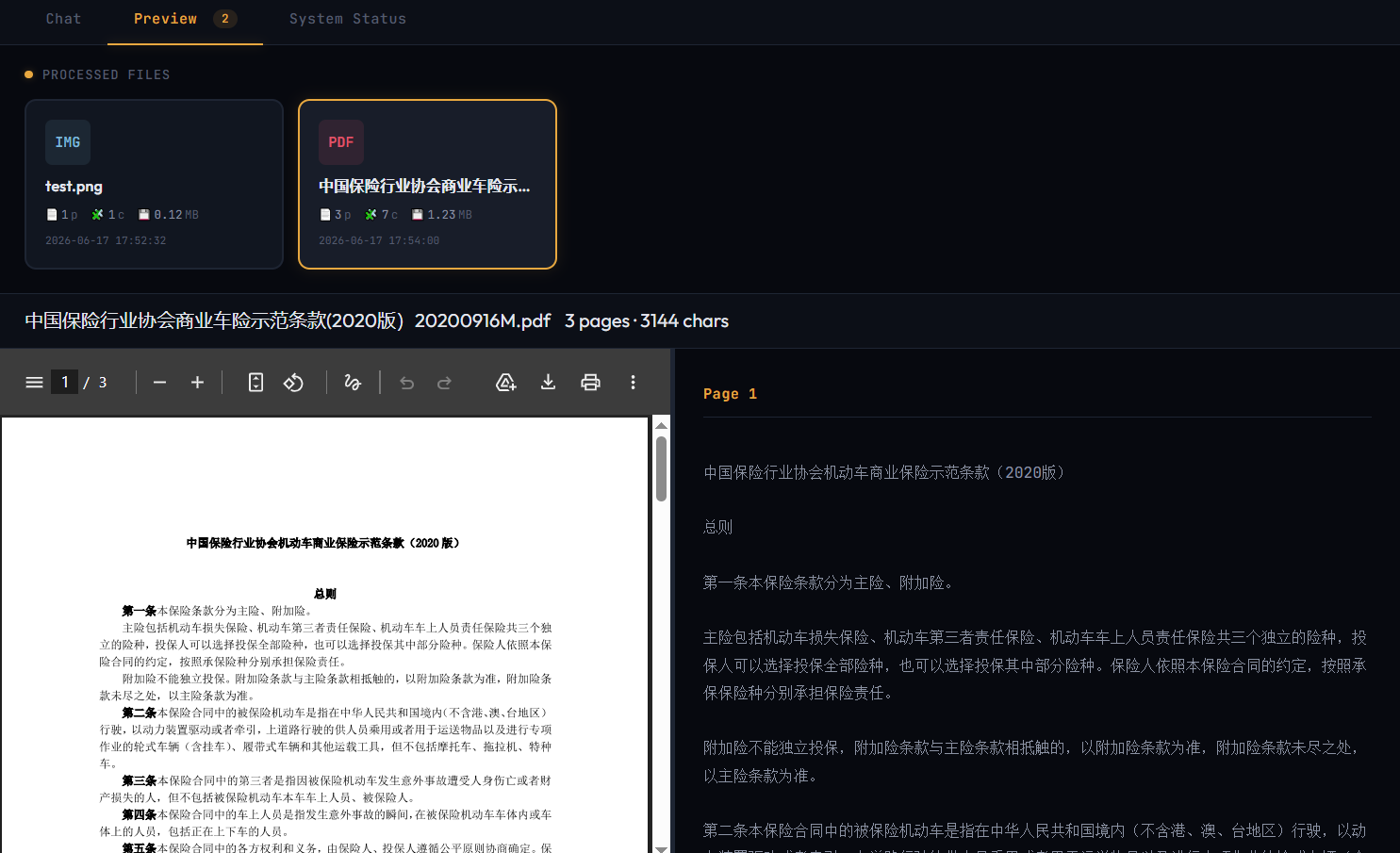This screenshot has width=1400, height=853.
Task: Click the extracted document title line with 2020版
Action: click(887, 472)
